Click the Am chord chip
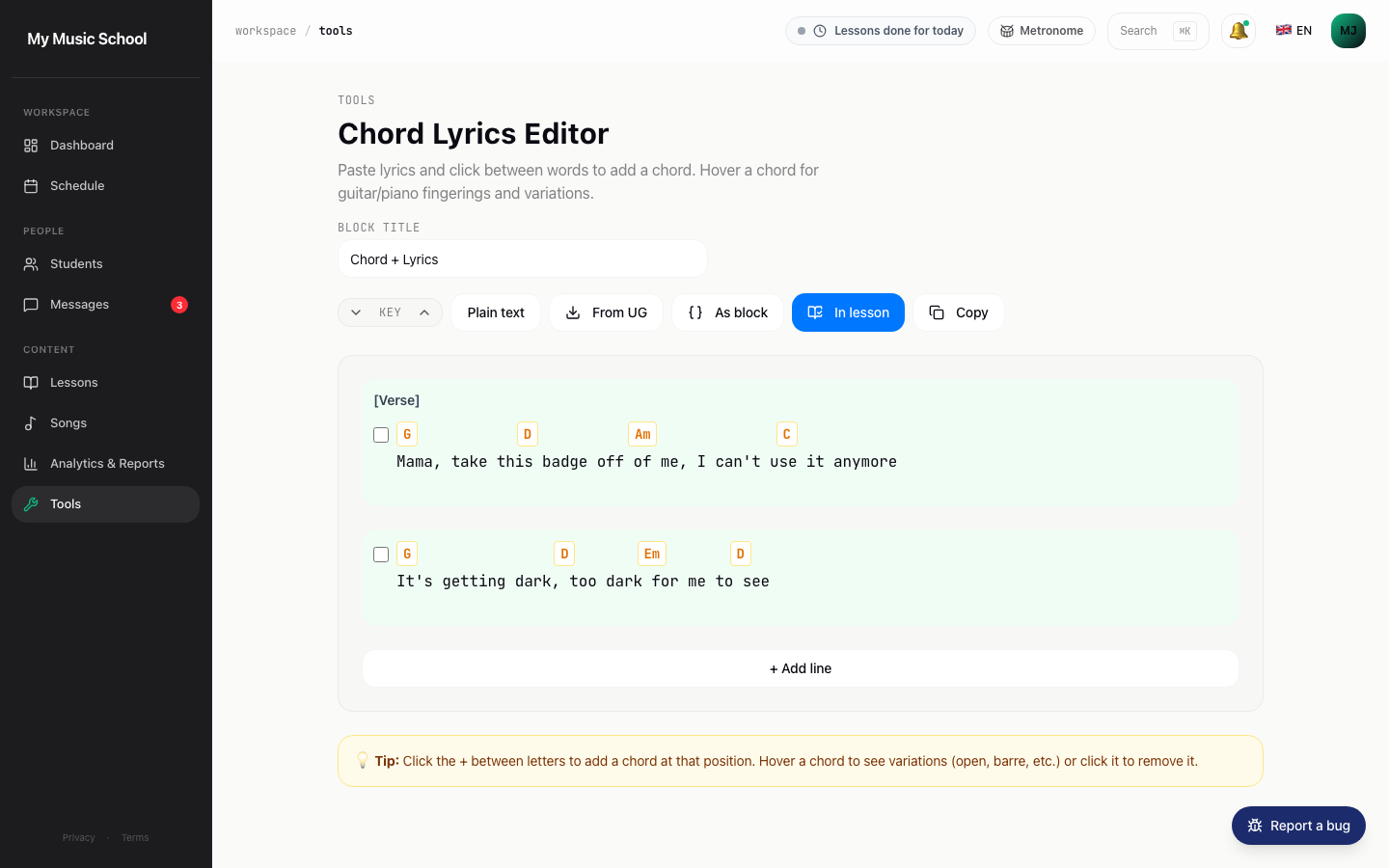This screenshot has height=868, width=1389. click(642, 434)
